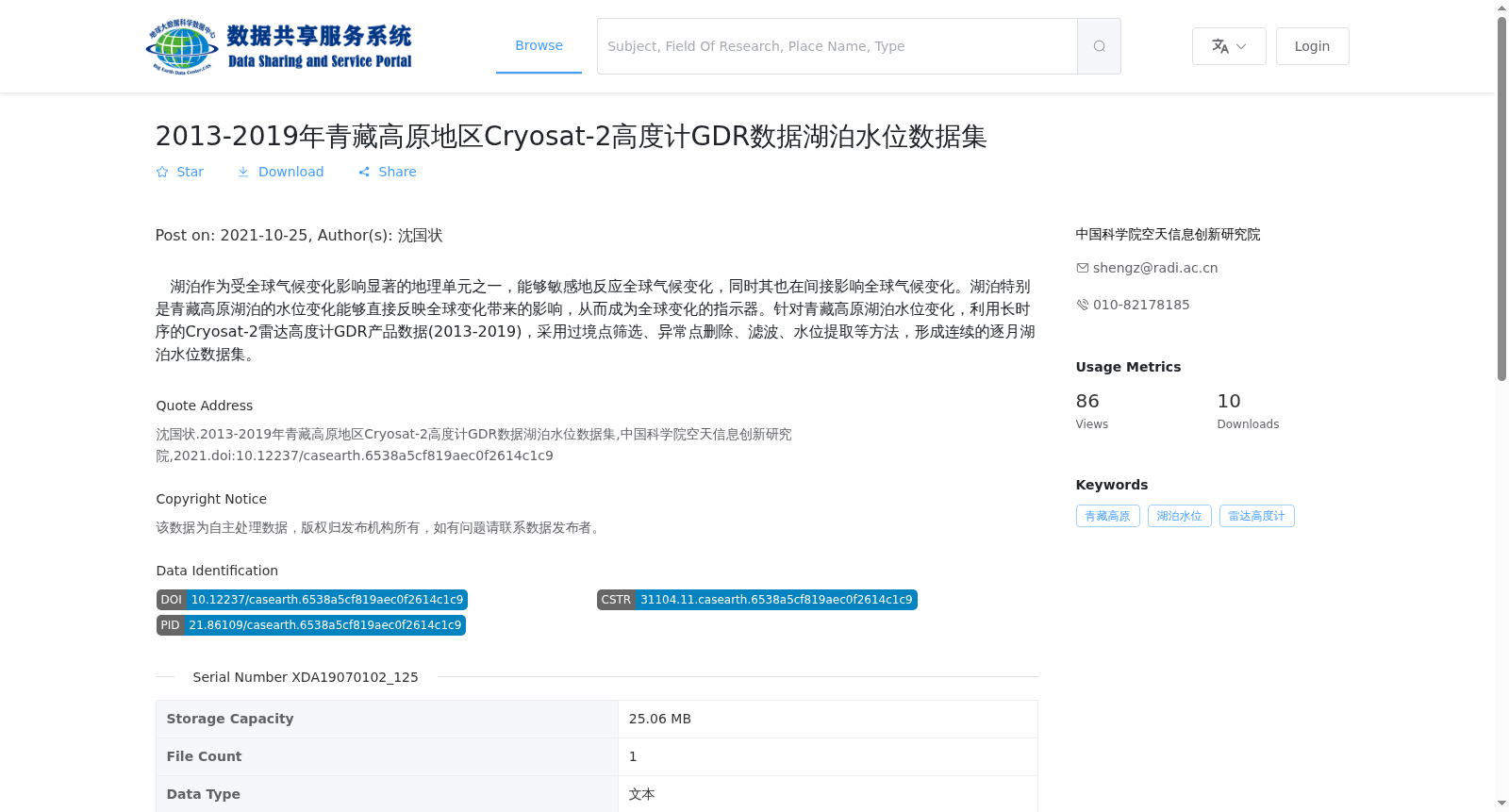Focus the subject search input field
1509x812 pixels.
(837, 46)
